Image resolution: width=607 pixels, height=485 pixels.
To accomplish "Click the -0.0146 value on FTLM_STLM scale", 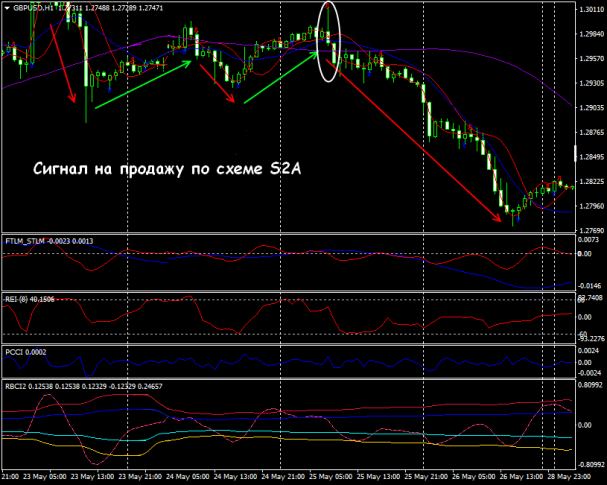I will [590, 286].
